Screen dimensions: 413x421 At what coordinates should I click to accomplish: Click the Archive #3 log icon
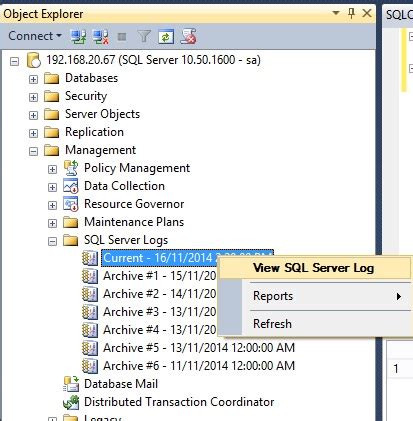coord(90,312)
